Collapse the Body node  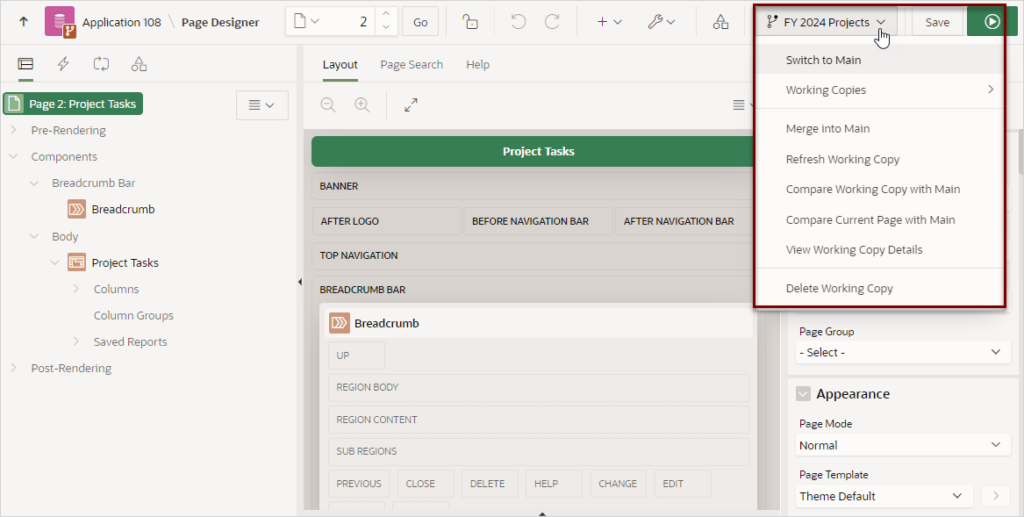coord(35,236)
